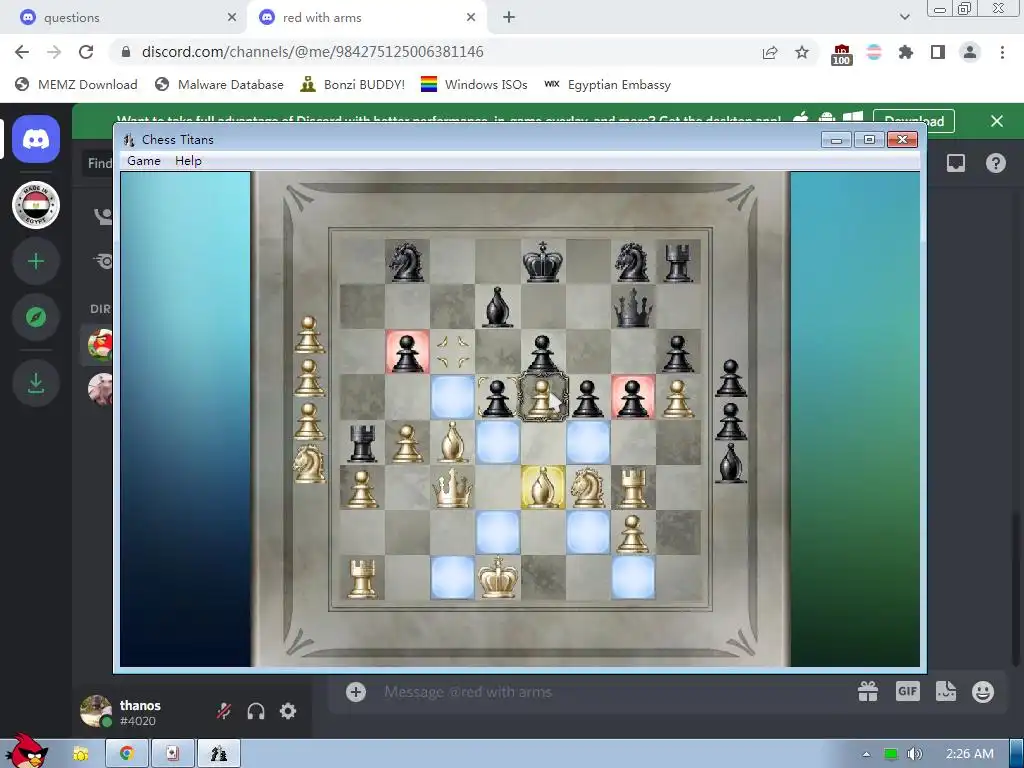Viewport: 1024px width, 768px height.
Task: Open the Discord inbox icon
Action: (956, 163)
